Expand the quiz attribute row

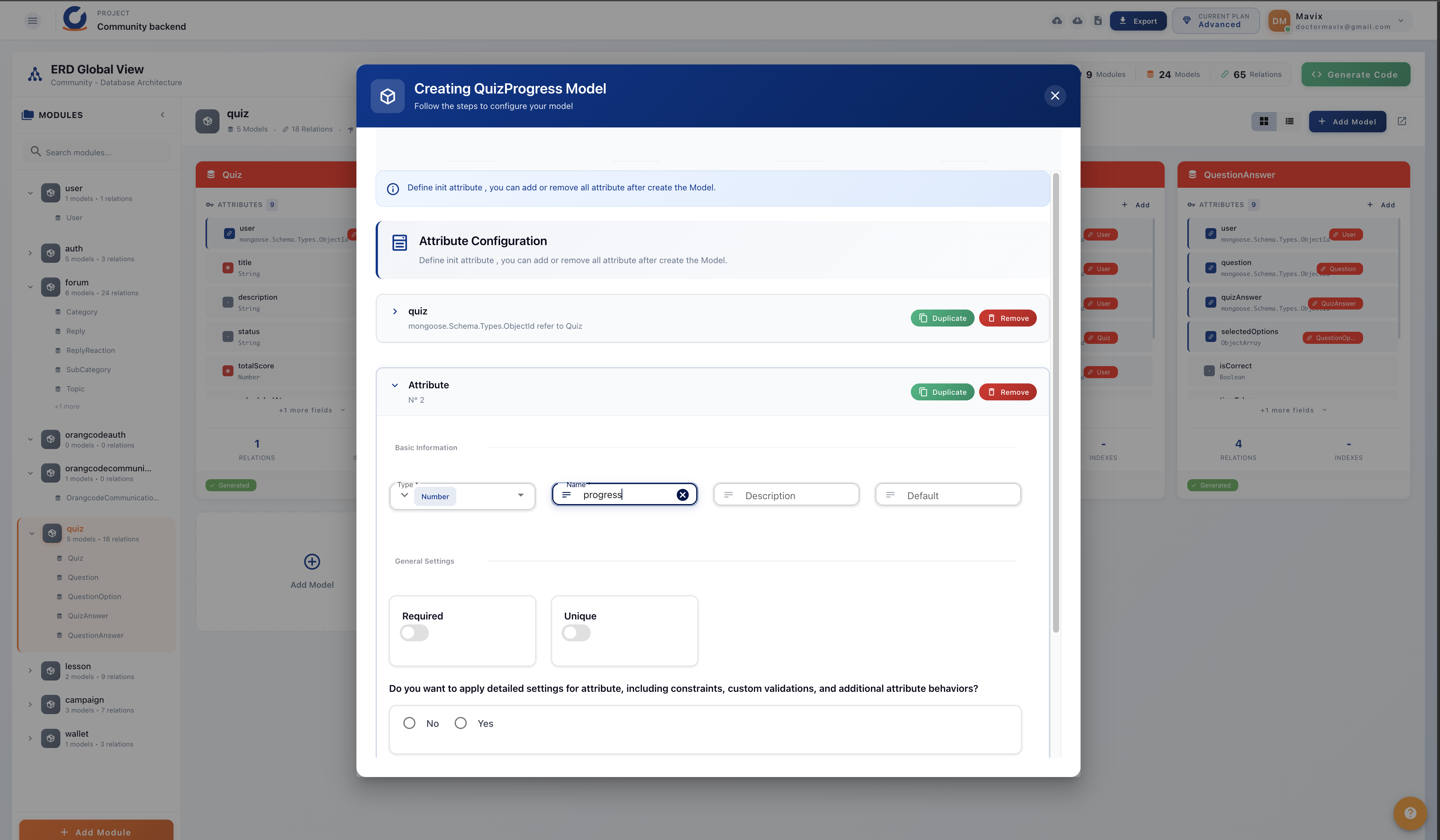point(395,311)
